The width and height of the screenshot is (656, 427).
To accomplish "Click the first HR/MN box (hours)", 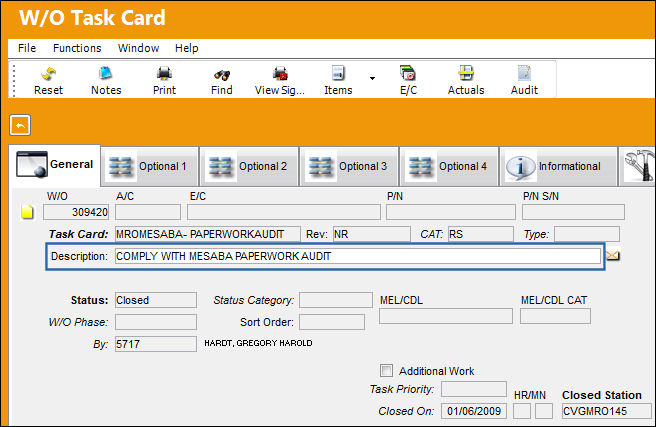I will pos(522,411).
